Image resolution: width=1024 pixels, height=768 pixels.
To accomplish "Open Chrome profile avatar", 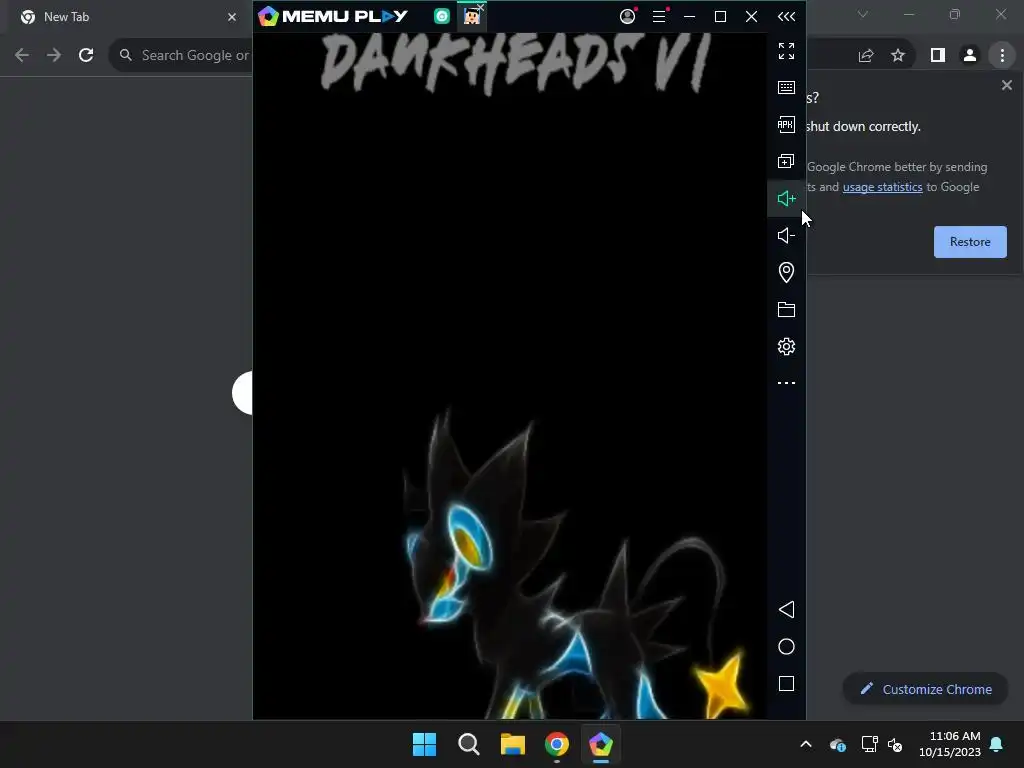I will pos(970,56).
